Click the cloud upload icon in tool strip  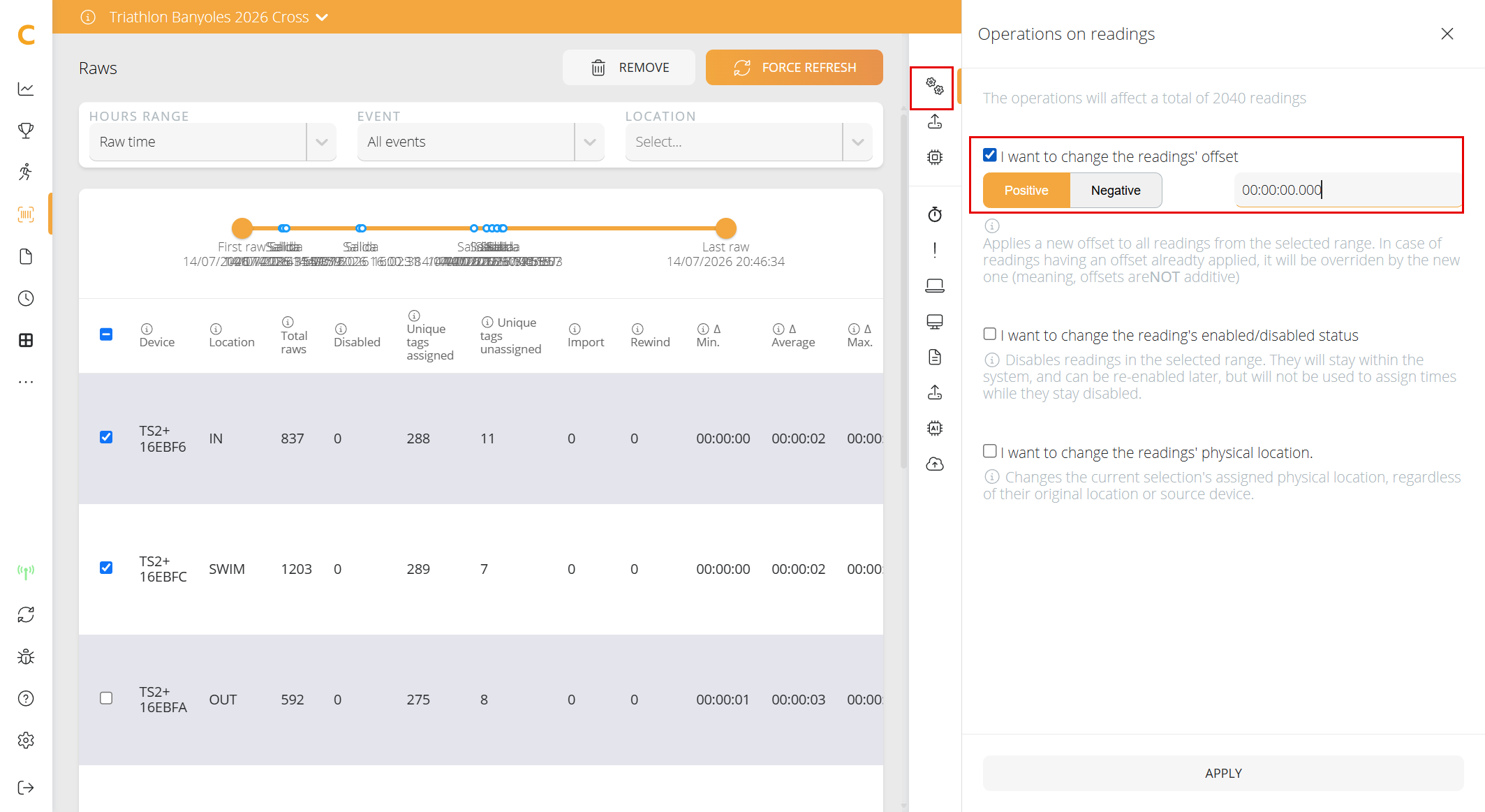pyautogui.click(x=935, y=464)
